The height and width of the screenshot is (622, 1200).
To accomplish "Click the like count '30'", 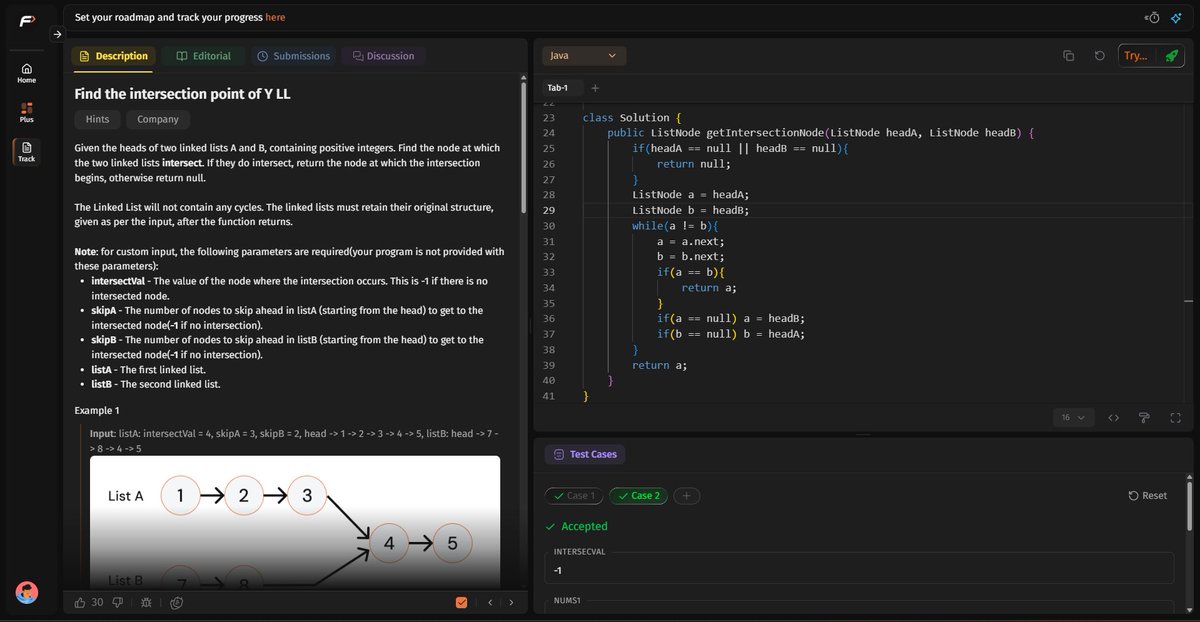I will click(97, 602).
